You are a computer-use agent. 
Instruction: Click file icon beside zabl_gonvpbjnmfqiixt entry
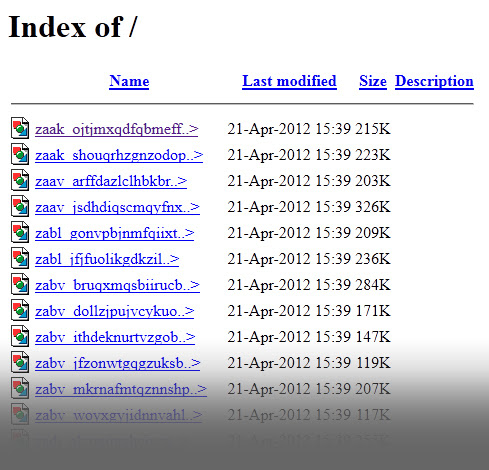(20, 232)
